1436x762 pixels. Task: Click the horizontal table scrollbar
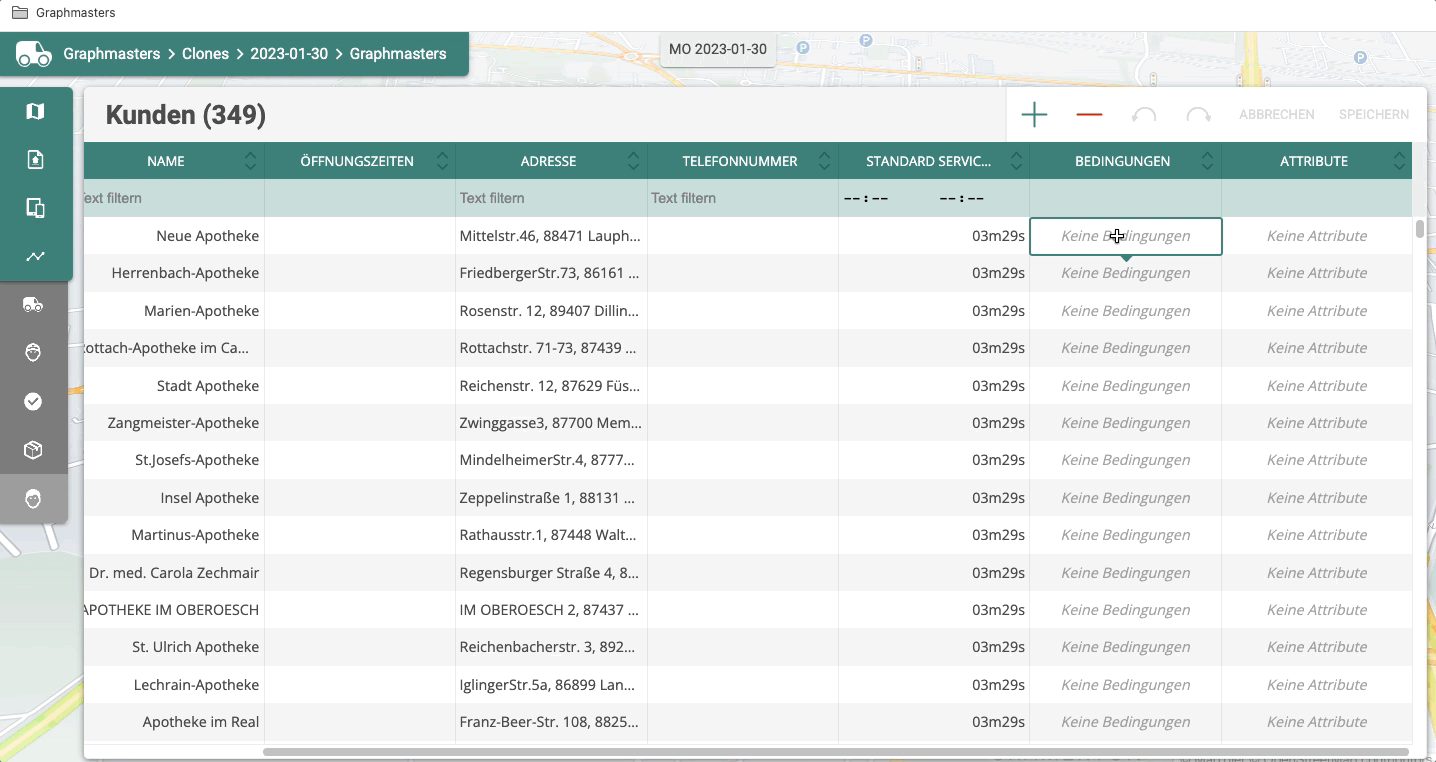click(836, 751)
